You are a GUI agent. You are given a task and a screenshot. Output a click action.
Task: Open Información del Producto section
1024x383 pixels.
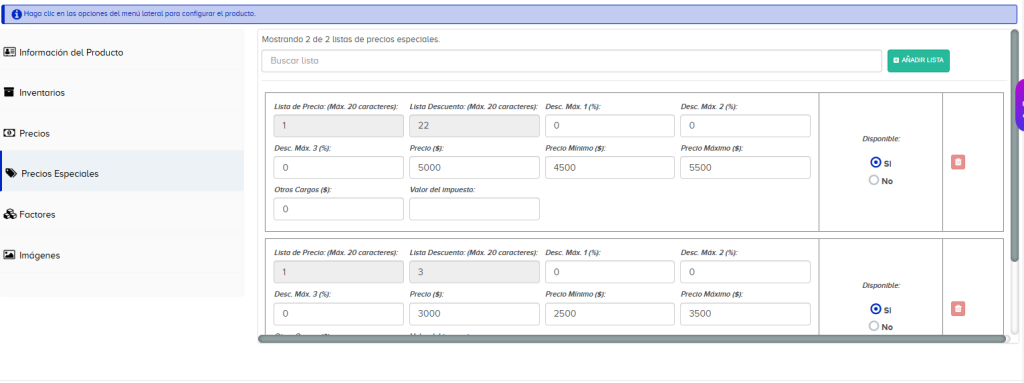point(122,52)
